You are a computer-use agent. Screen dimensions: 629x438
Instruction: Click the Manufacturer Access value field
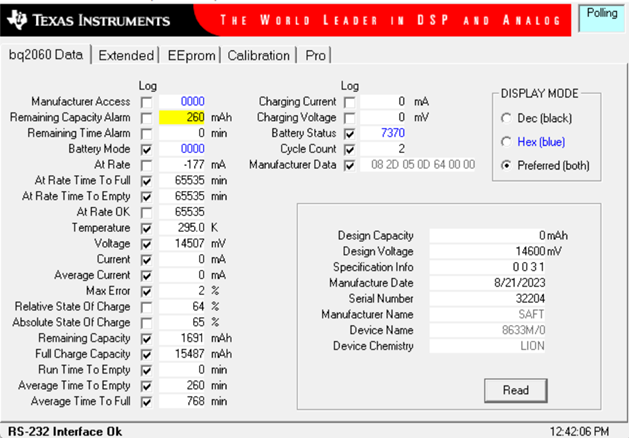tap(182, 101)
